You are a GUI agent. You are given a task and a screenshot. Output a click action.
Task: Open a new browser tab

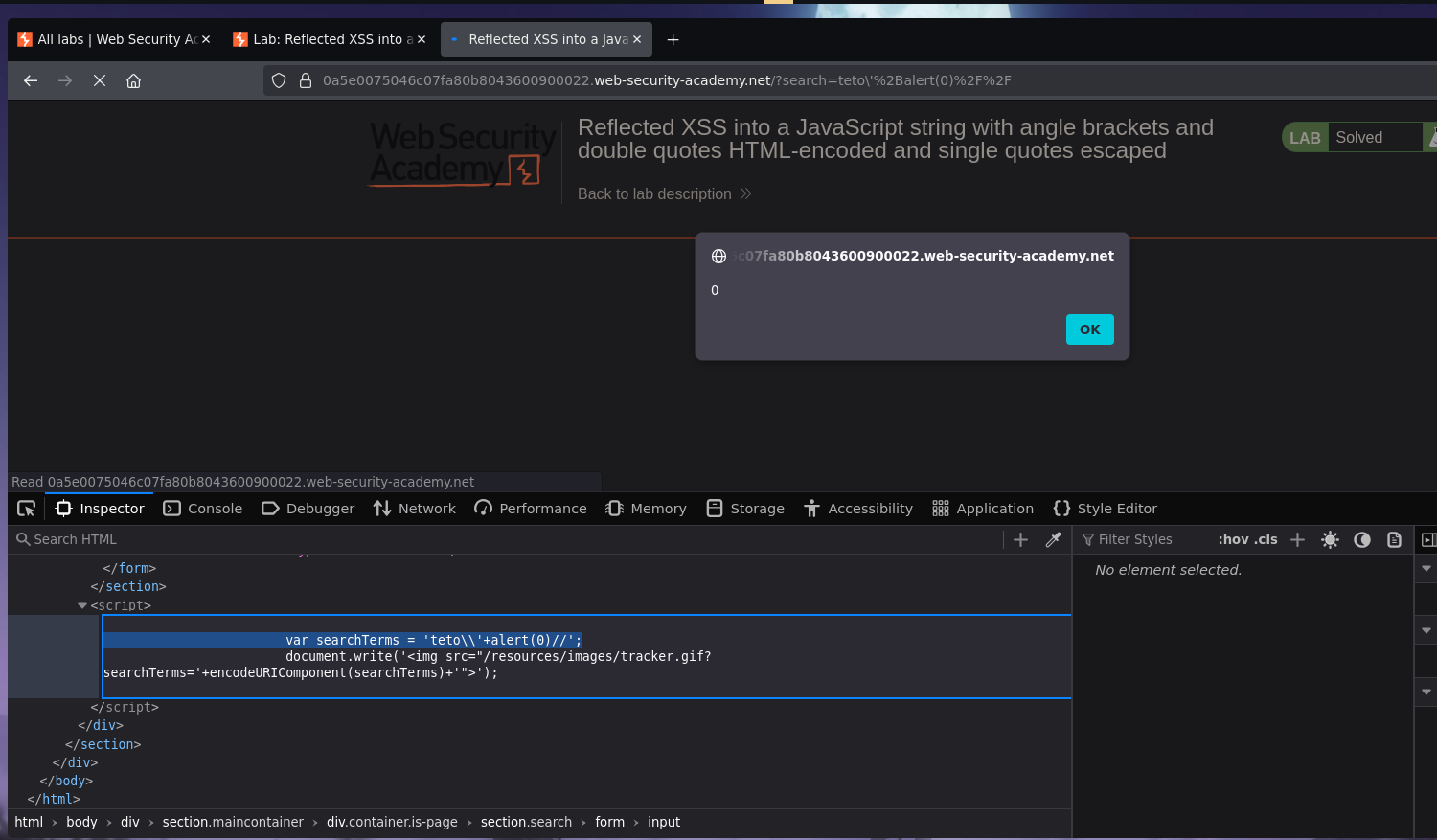point(673,39)
